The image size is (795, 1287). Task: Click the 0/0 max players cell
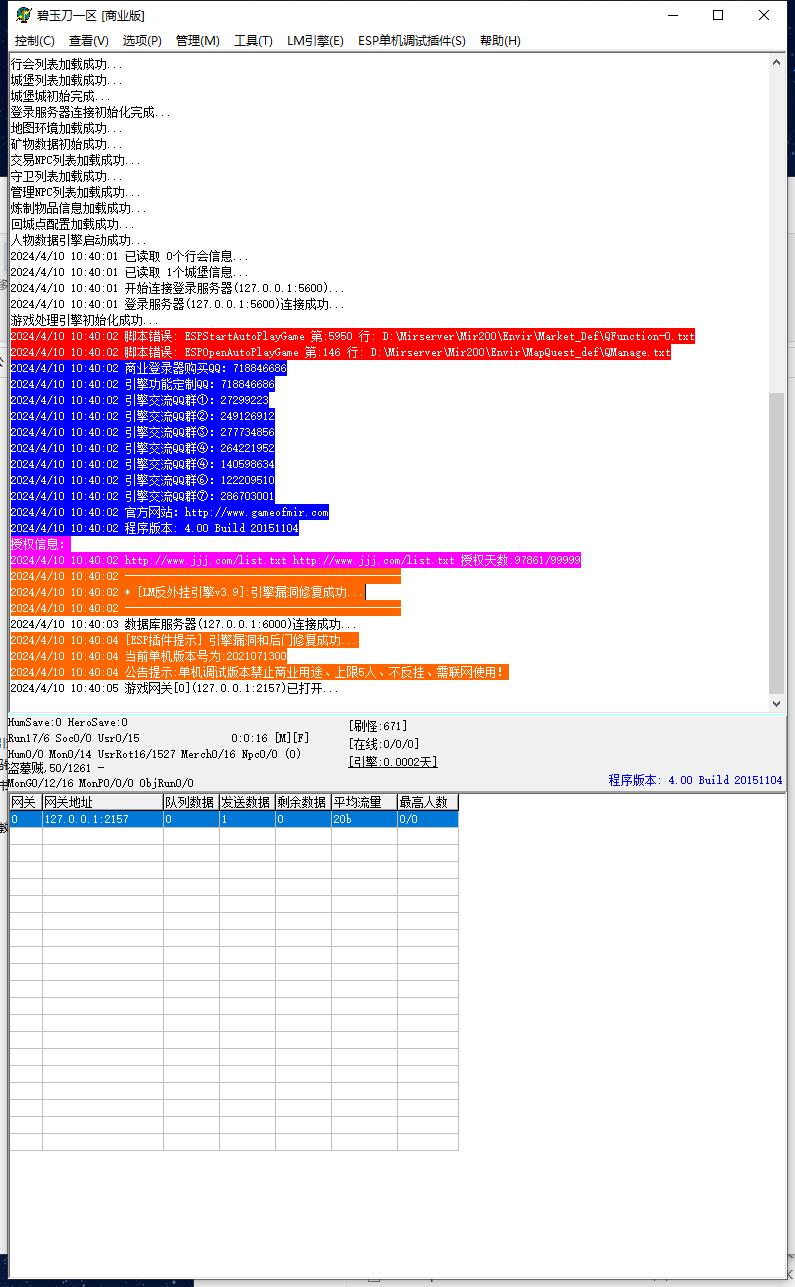point(428,819)
